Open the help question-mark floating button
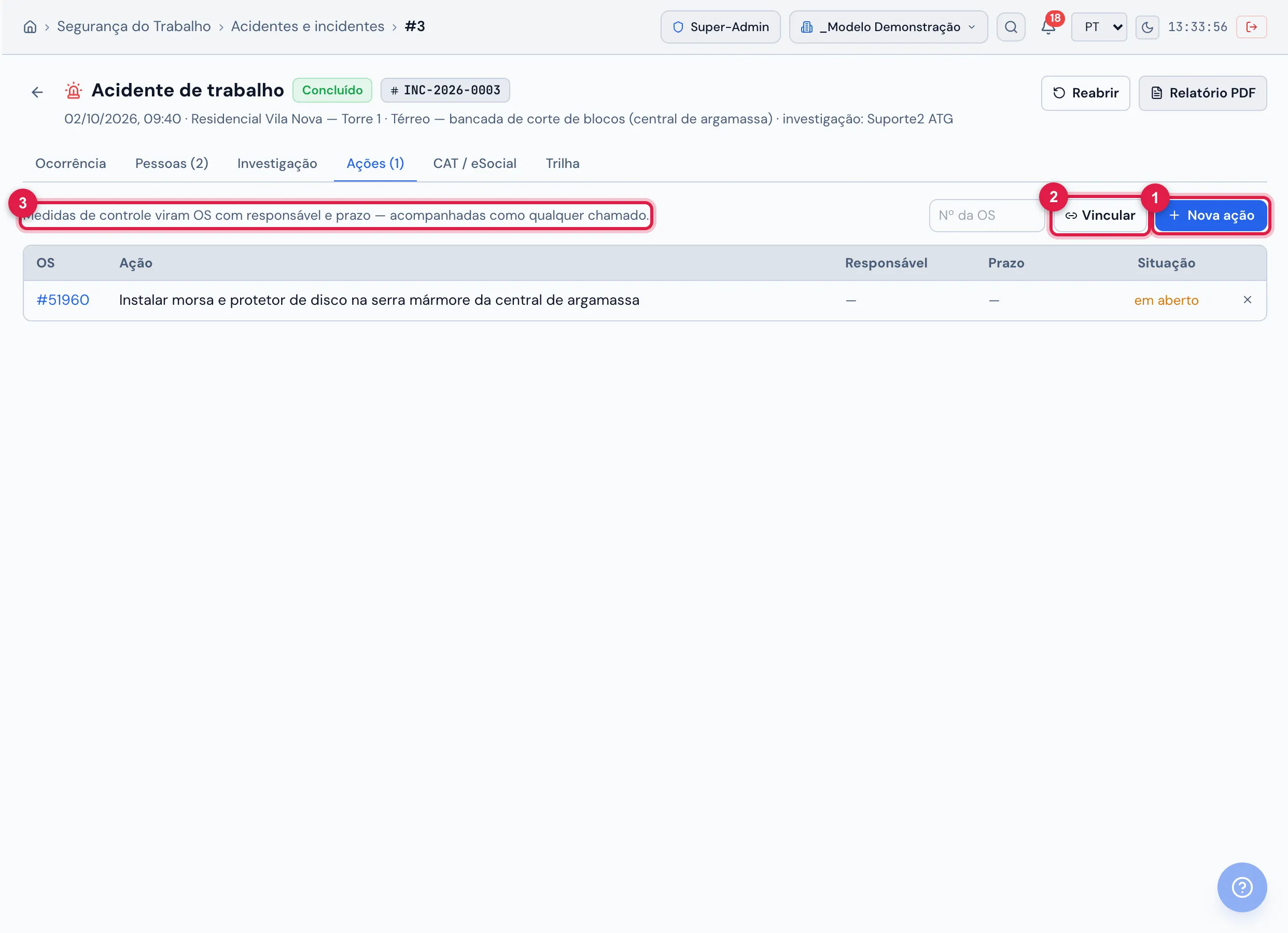This screenshot has height=933, width=1288. (1241, 887)
